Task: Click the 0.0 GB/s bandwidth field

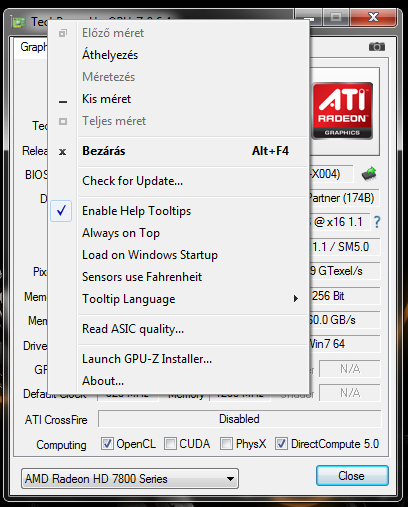Action: tap(345, 320)
